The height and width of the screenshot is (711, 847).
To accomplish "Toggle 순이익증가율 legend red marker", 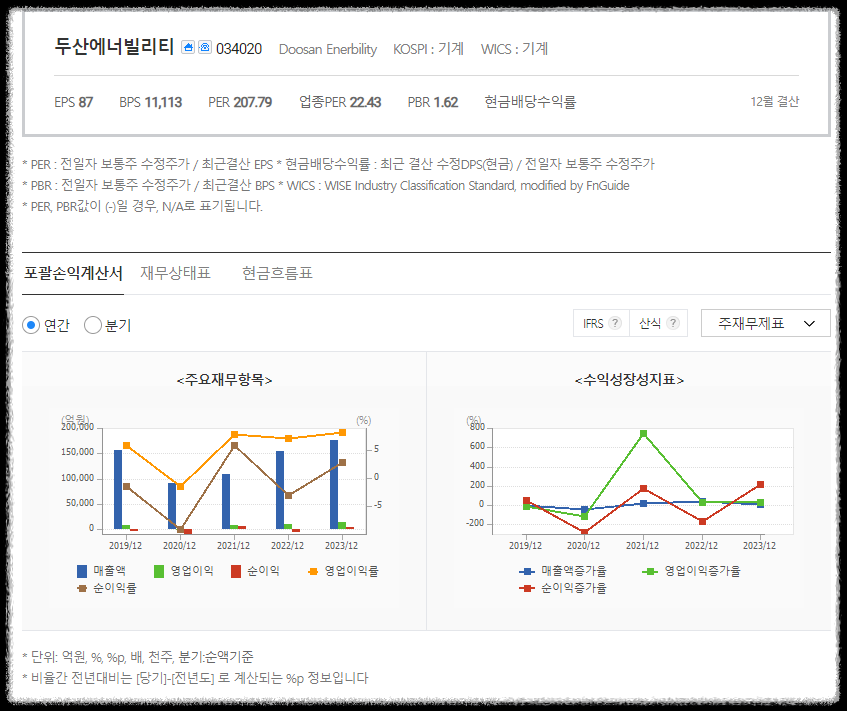I will tap(527, 588).
